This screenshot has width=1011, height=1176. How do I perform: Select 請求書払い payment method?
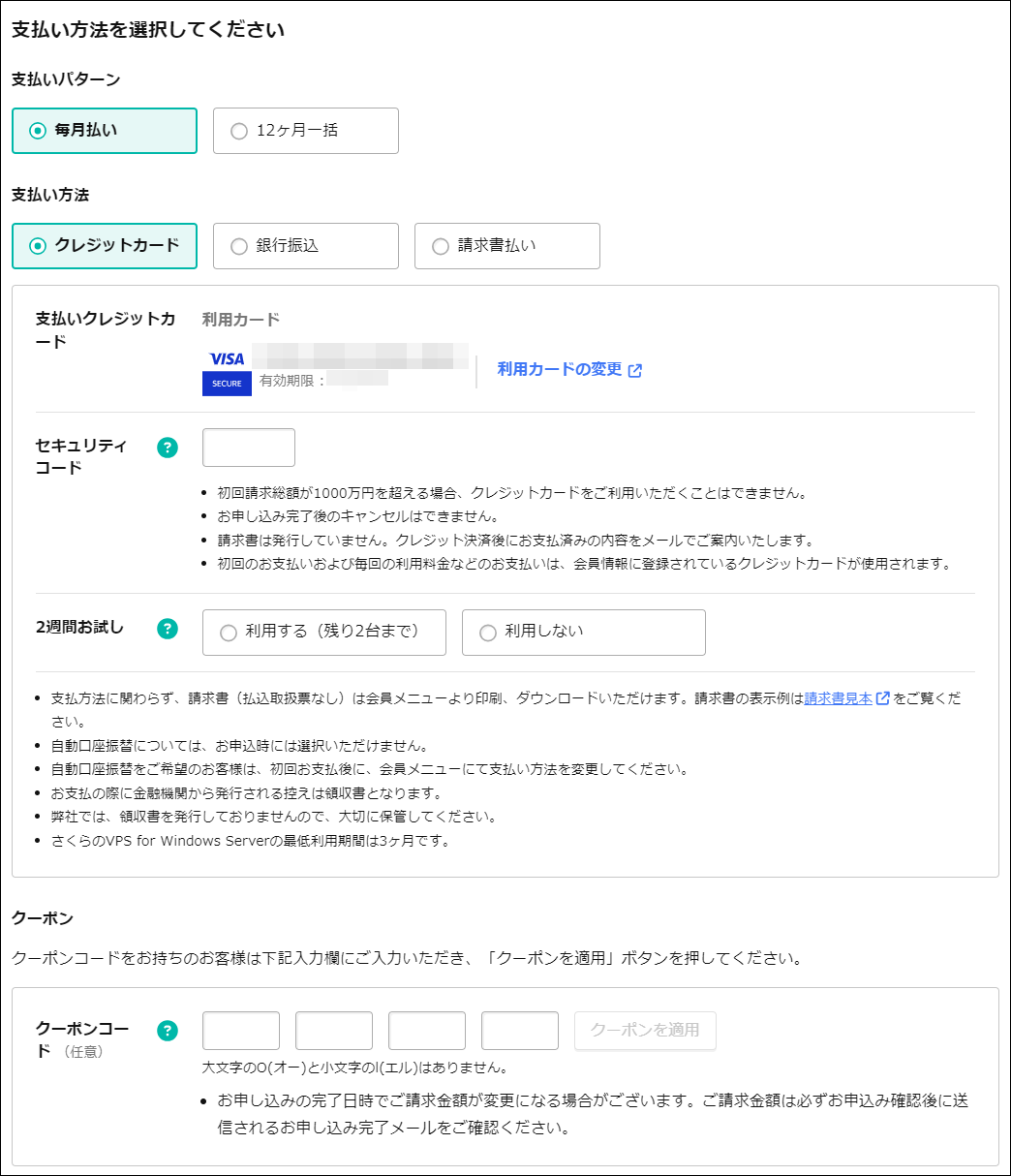point(506,246)
